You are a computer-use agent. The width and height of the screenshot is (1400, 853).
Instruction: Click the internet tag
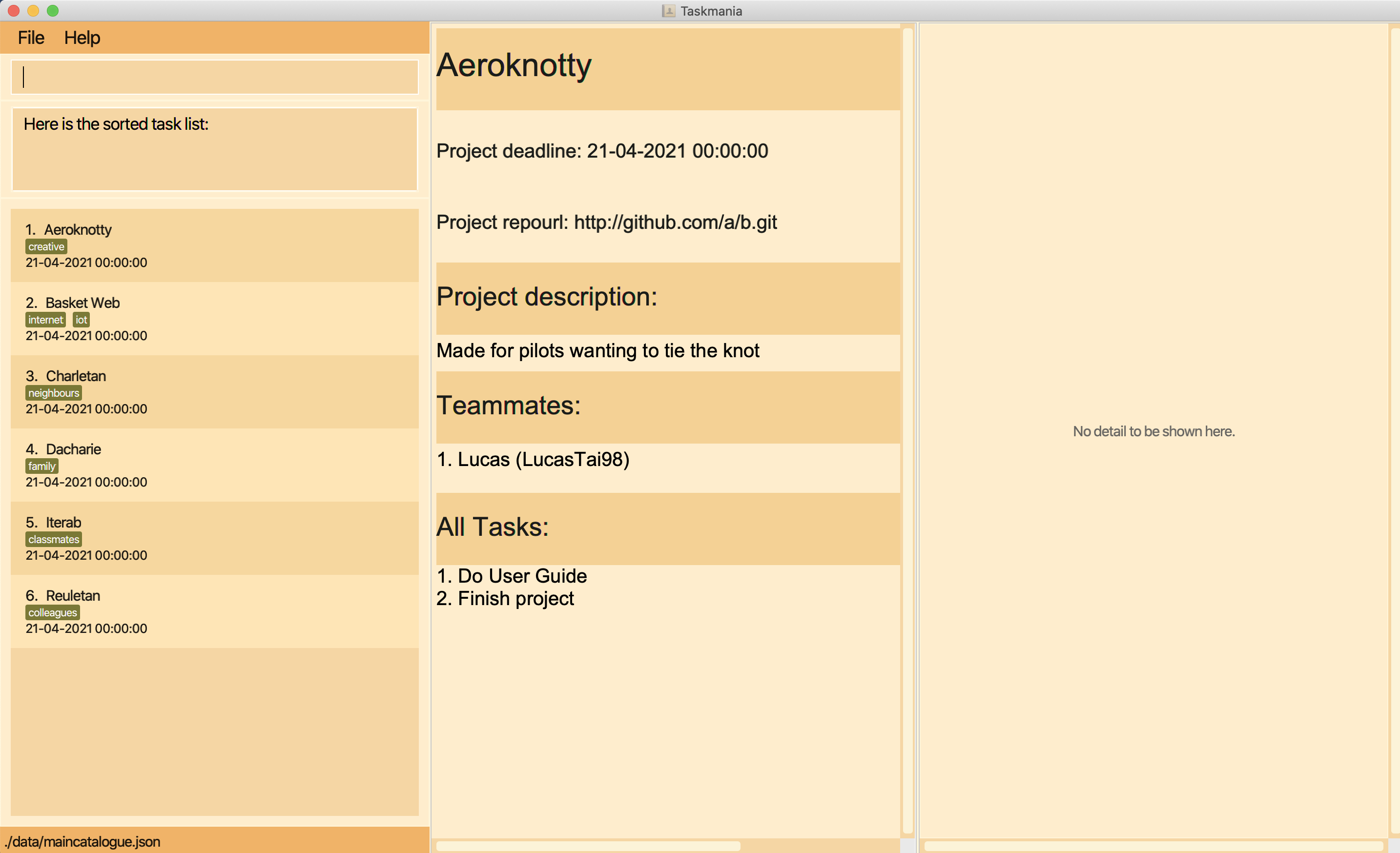click(x=45, y=320)
